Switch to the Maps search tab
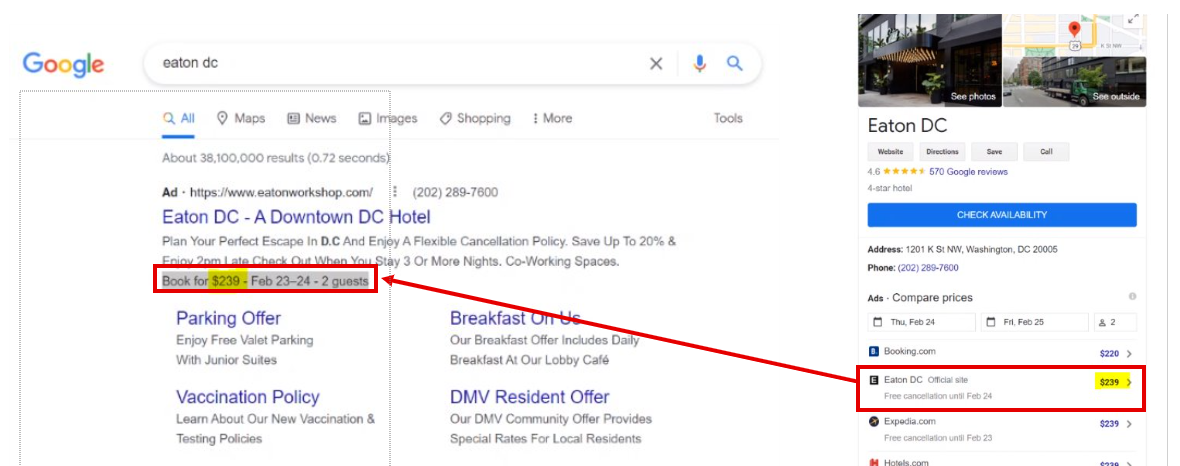 tap(241, 118)
